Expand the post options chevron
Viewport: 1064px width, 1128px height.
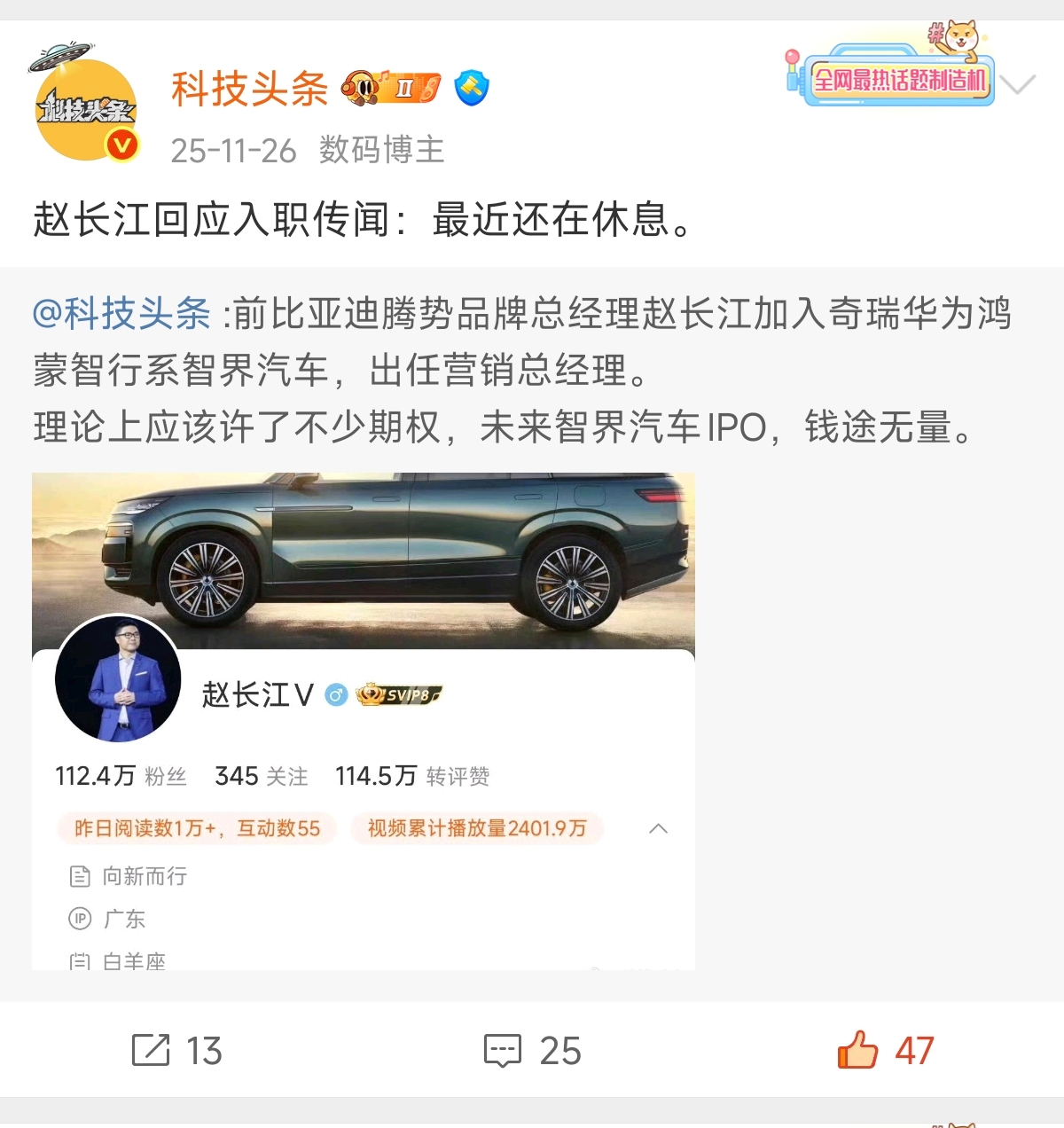(1018, 84)
